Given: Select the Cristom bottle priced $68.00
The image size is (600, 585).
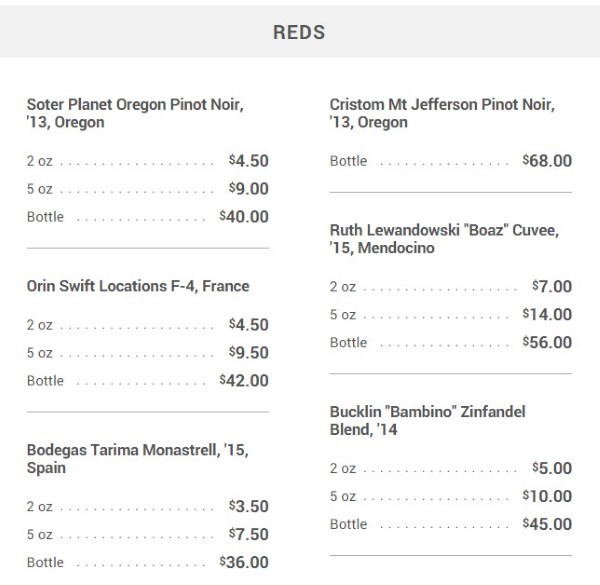Looking at the screenshot, I should point(451,161).
